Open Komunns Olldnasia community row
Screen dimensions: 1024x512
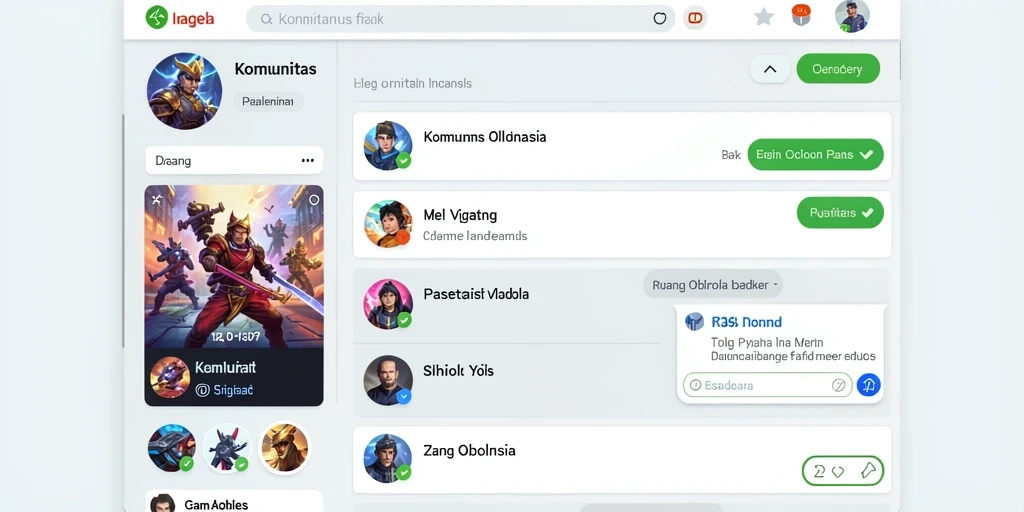(x=622, y=146)
